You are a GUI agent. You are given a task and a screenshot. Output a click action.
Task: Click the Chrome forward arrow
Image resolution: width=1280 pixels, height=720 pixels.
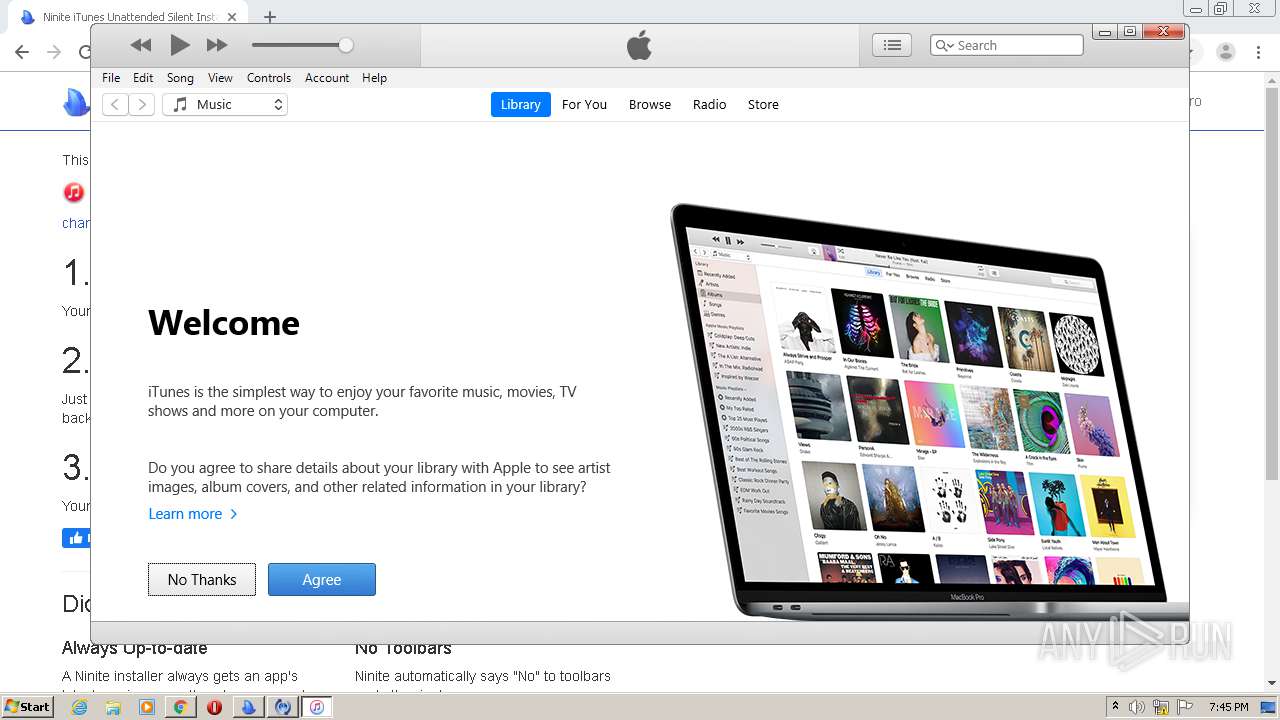tap(54, 52)
